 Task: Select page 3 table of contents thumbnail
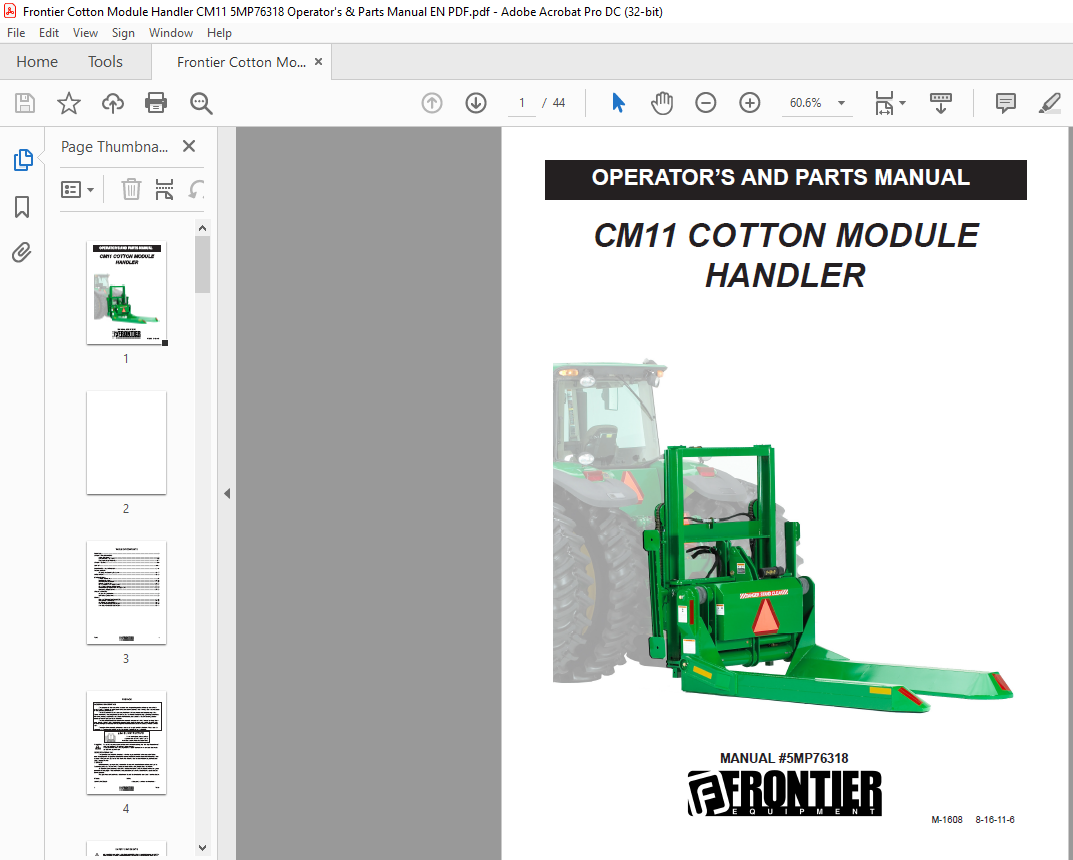(x=127, y=592)
